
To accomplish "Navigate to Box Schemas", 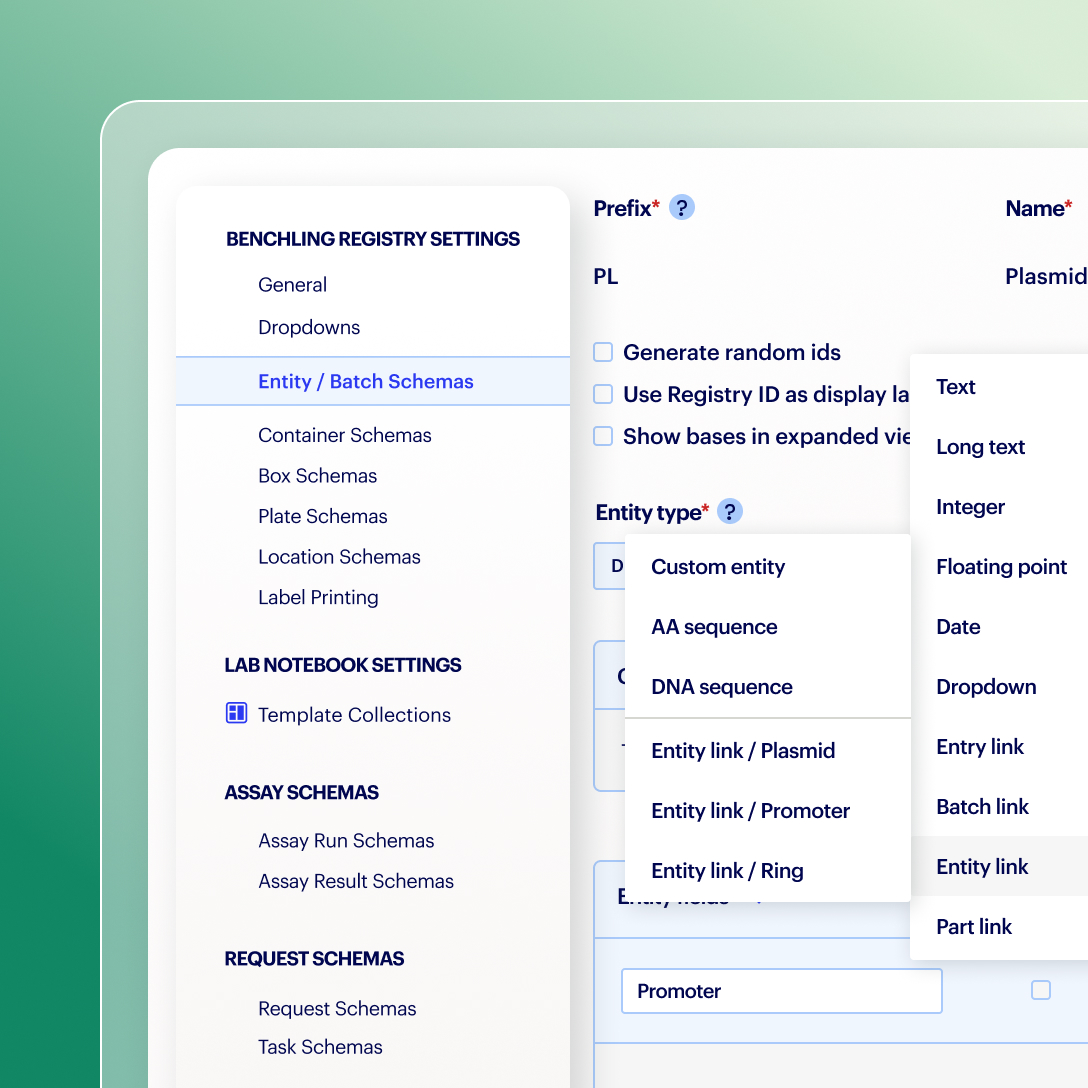I will [317, 476].
